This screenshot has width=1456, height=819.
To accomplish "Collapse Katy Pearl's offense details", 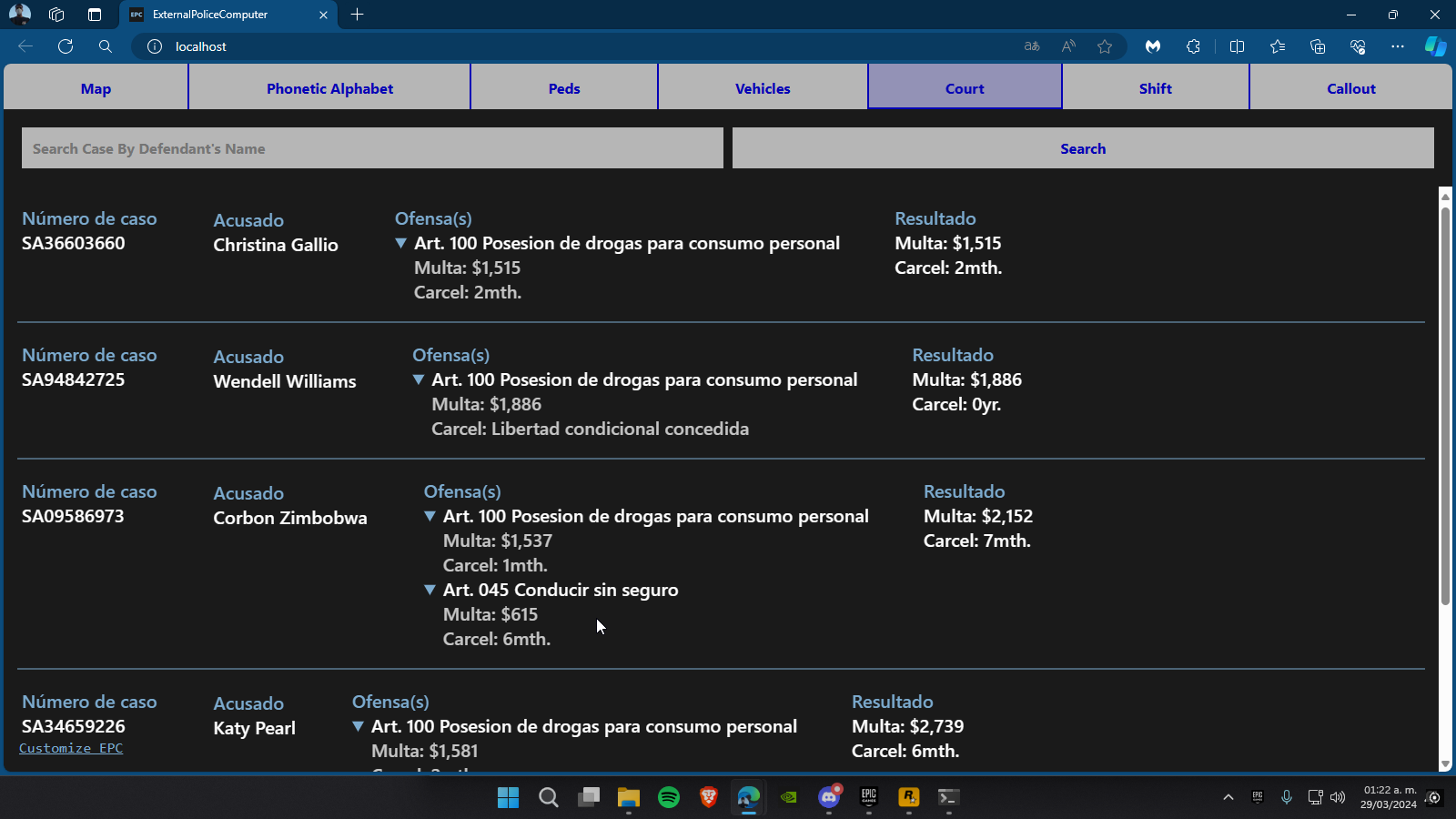I will pyautogui.click(x=358, y=726).
